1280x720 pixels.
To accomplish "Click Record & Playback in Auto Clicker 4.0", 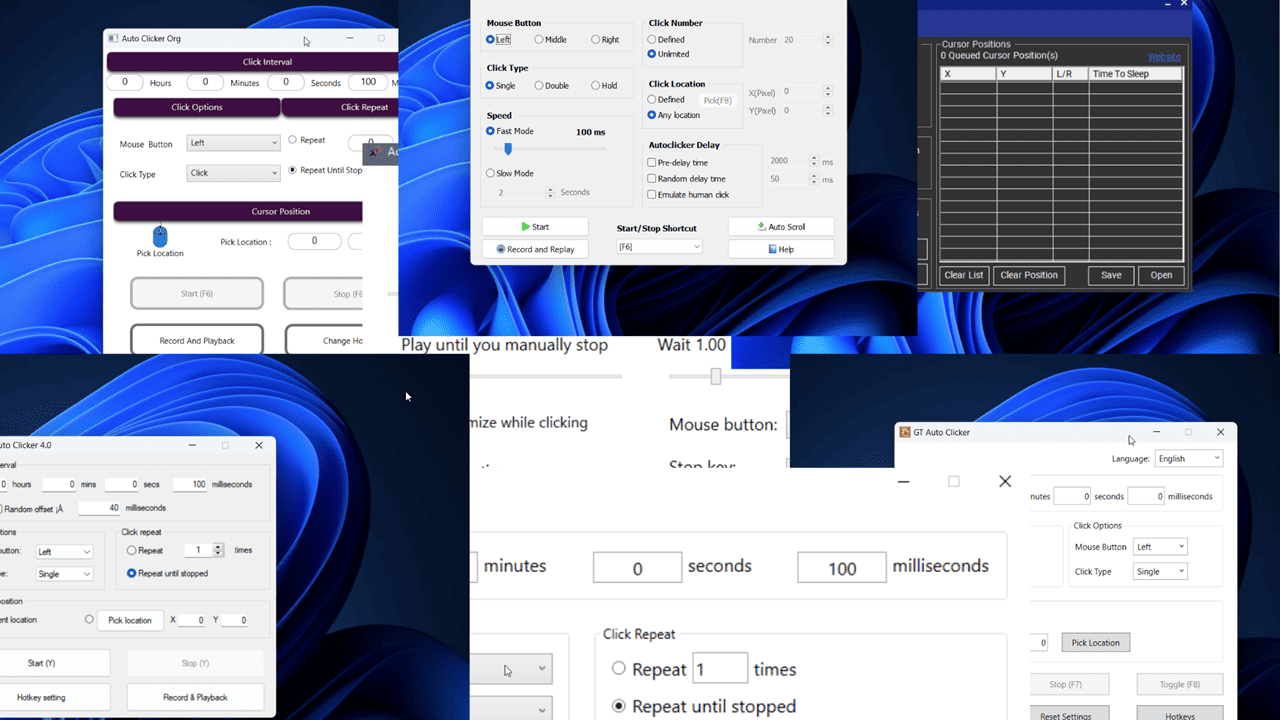I will 195,697.
